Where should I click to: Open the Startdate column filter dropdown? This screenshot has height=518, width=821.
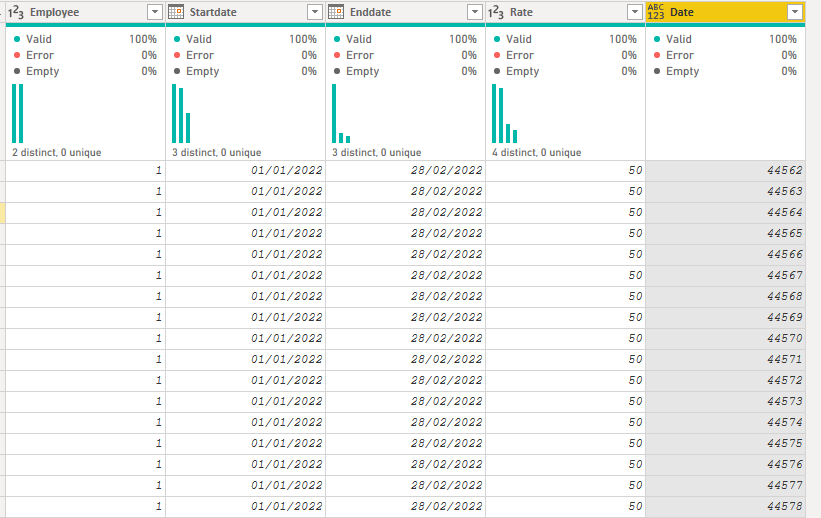315,12
